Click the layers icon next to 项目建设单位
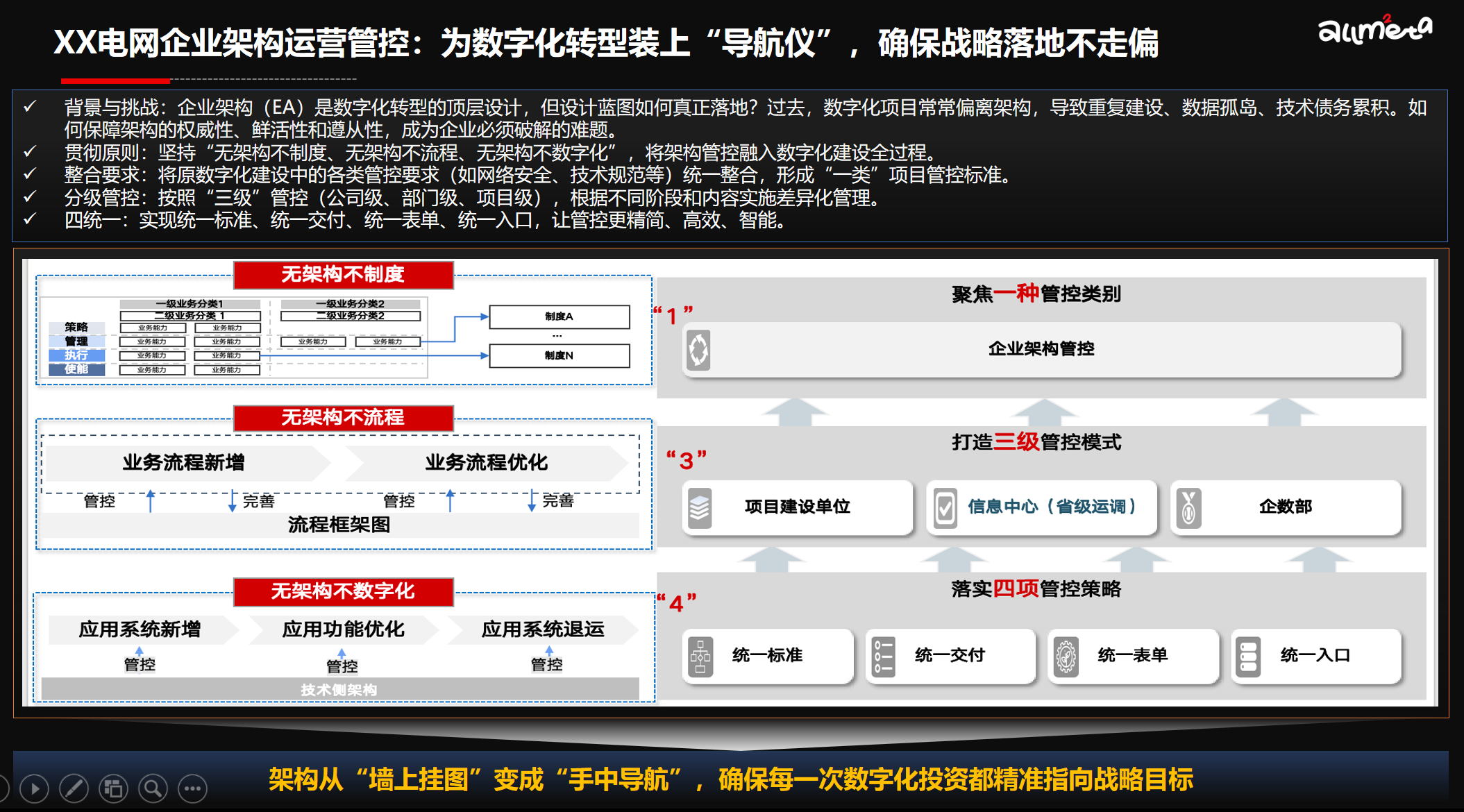The width and height of the screenshot is (1464, 812). [x=700, y=508]
